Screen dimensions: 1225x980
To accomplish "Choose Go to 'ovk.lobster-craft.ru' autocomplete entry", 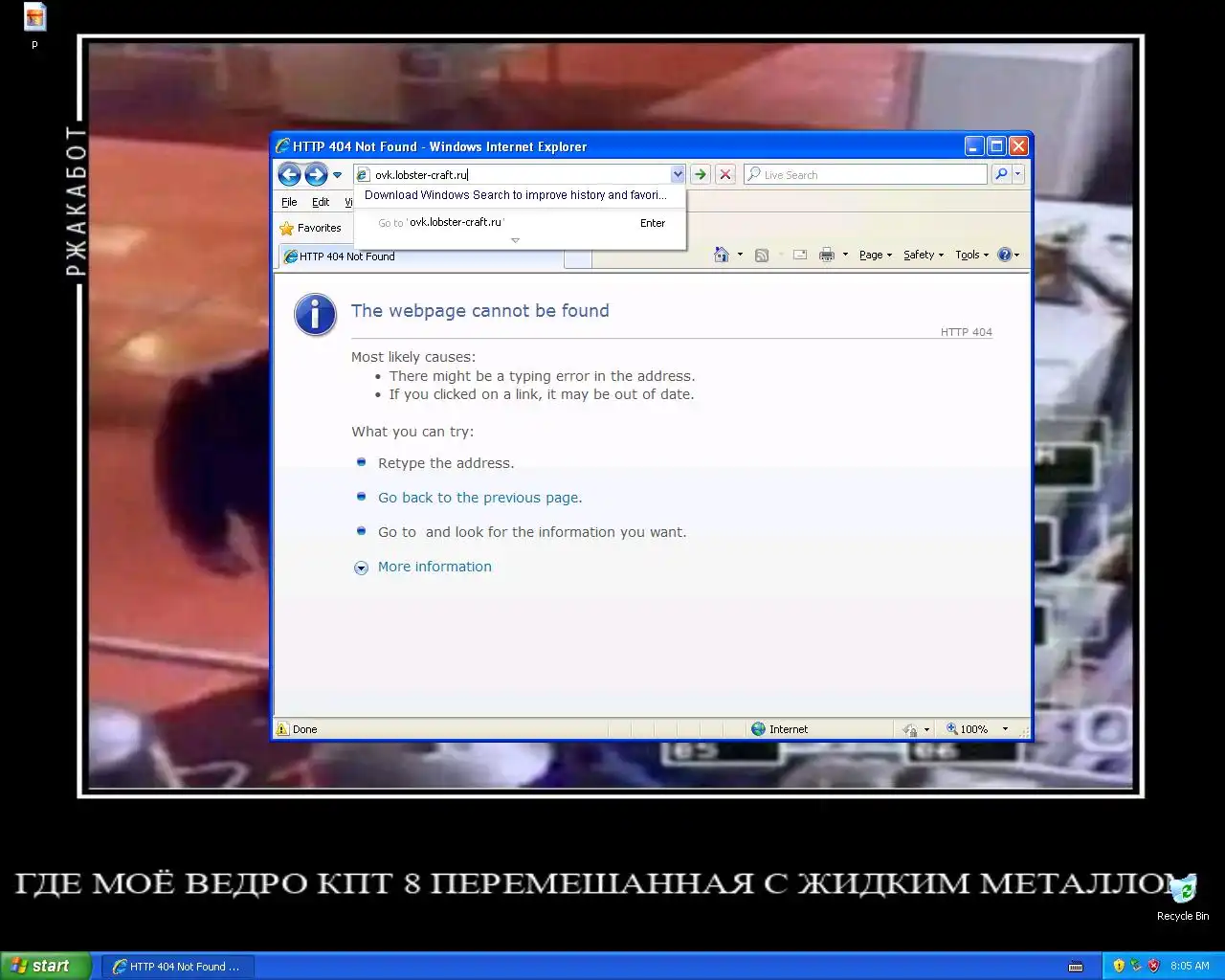I will (x=521, y=222).
